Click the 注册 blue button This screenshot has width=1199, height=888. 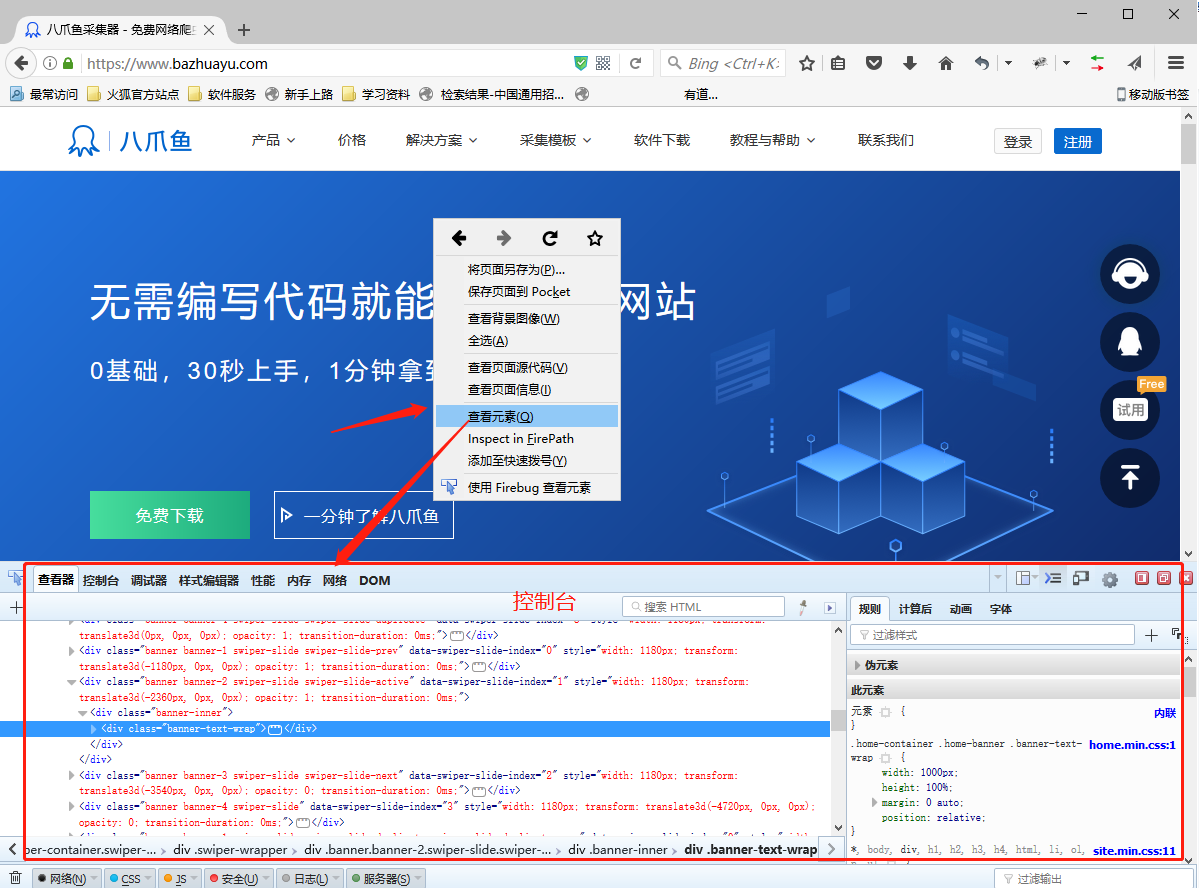[1077, 141]
